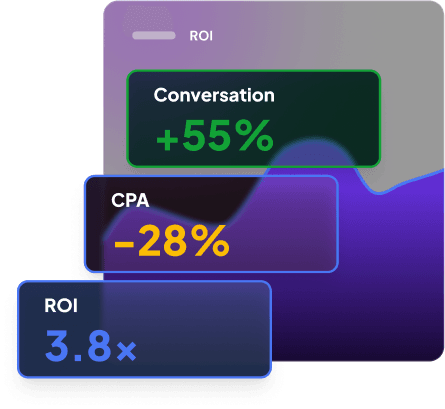The height and width of the screenshot is (409, 445).
Task: Select the gray legend pill beside ROI
Action: click(x=154, y=35)
